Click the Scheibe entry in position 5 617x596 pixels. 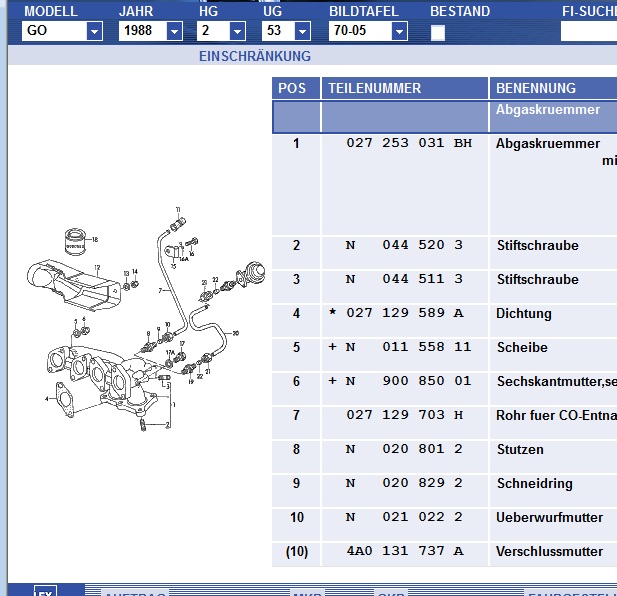(523, 348)
